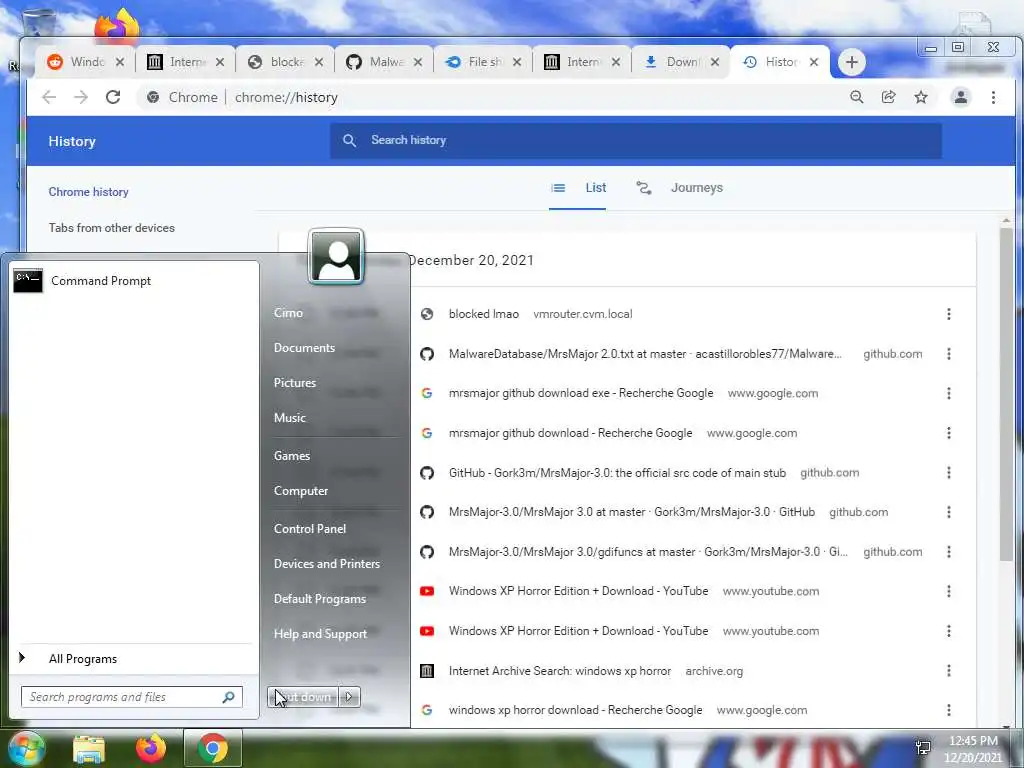Click 'Search programs and files' box
The width and height of the screenshot is (1024, 768).
(x=132, y=697)
